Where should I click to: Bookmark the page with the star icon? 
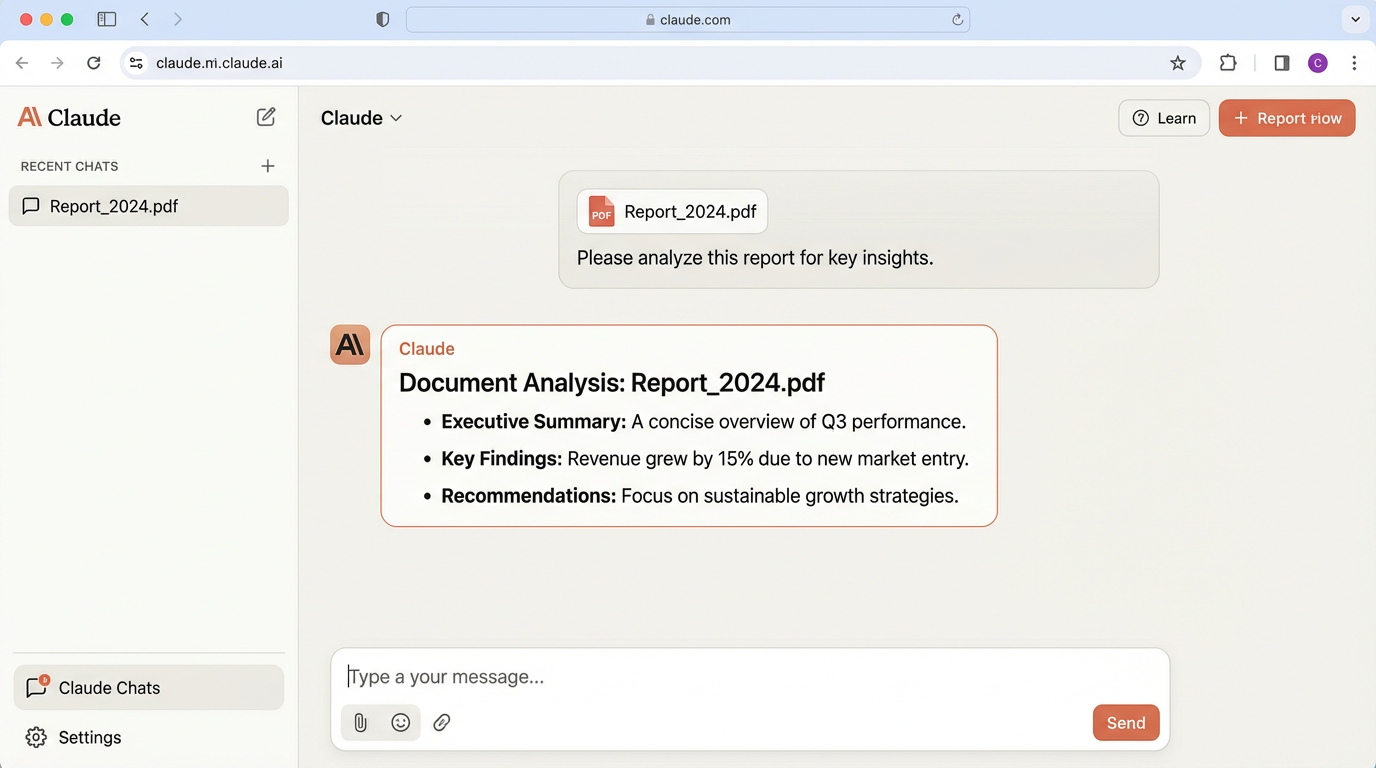pos(1178,62)
